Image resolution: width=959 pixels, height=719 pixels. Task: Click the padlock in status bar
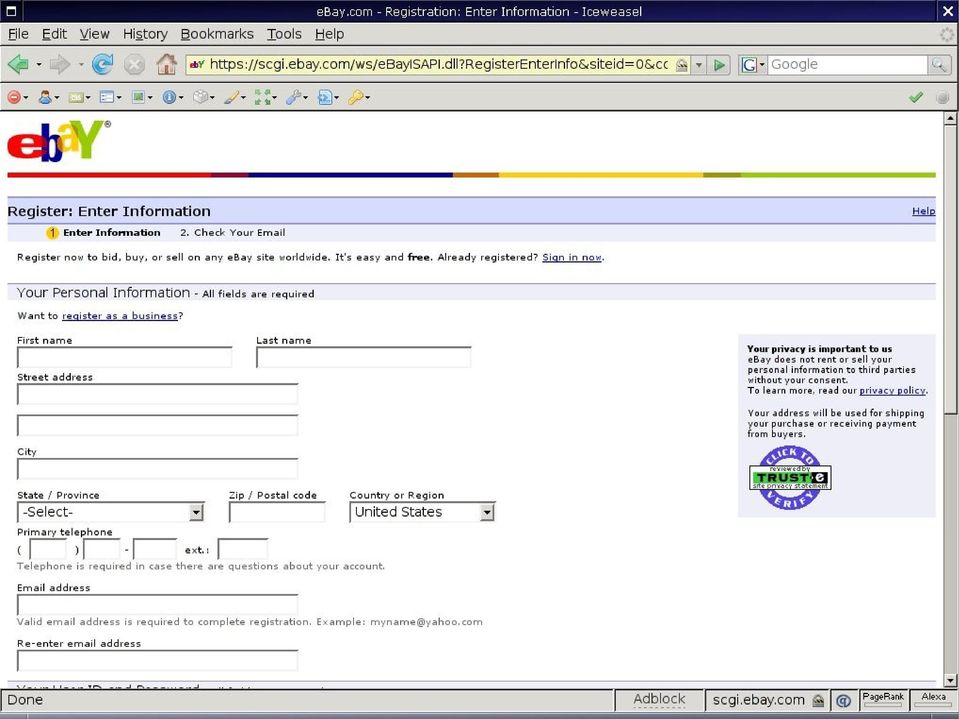818,701
